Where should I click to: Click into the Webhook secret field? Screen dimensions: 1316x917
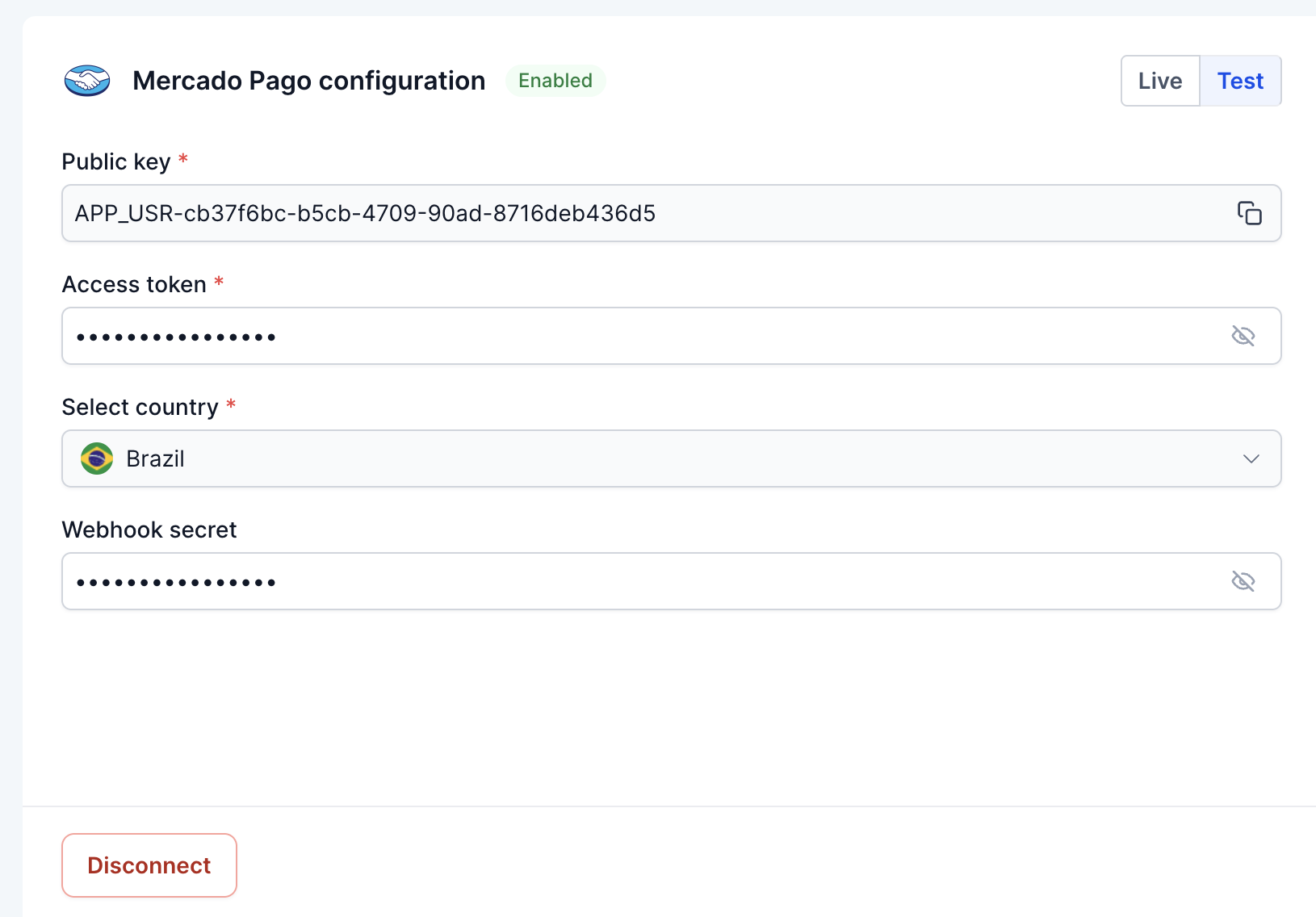click(672, 581)
